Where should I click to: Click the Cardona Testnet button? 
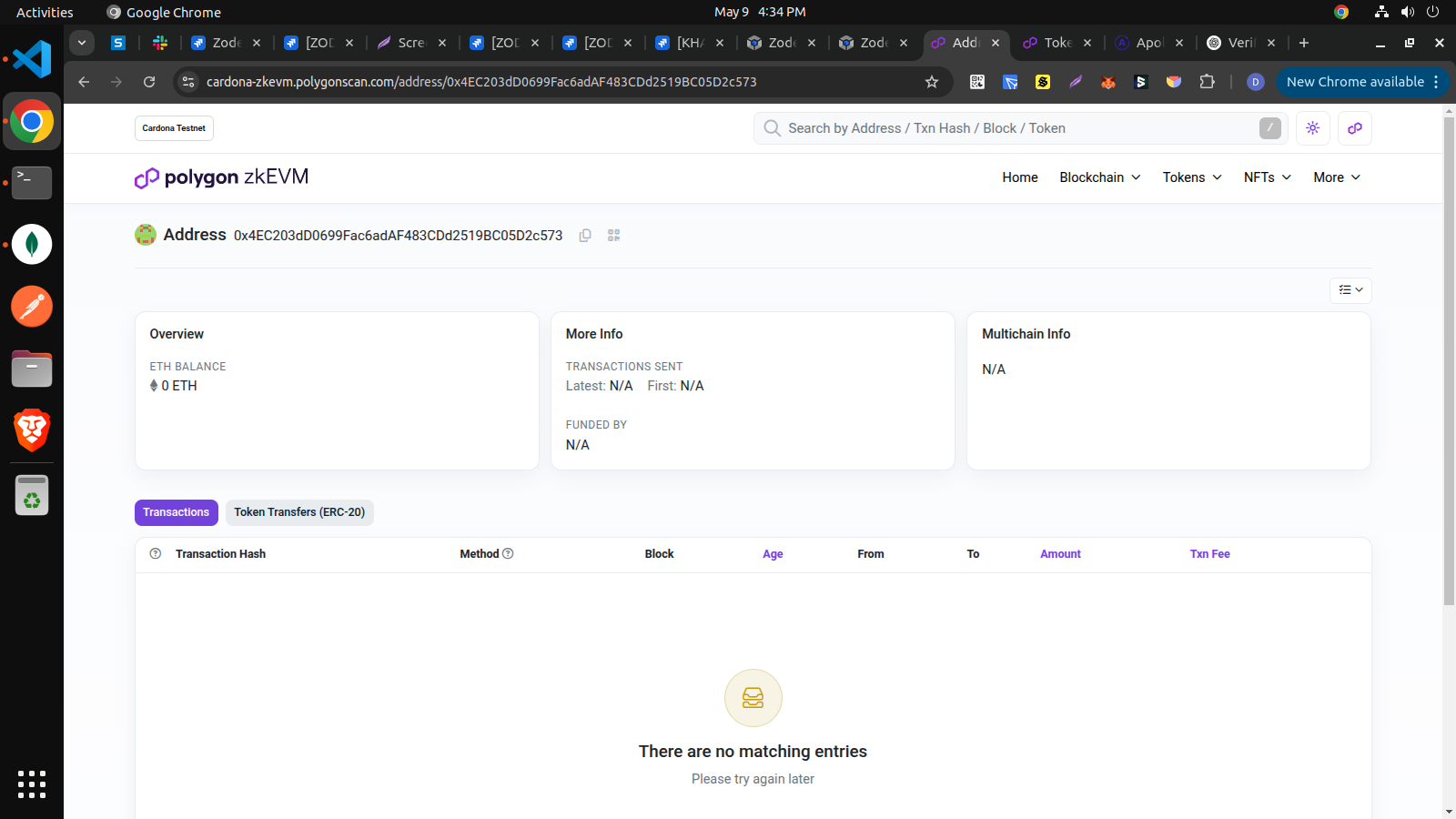point(174,128)
